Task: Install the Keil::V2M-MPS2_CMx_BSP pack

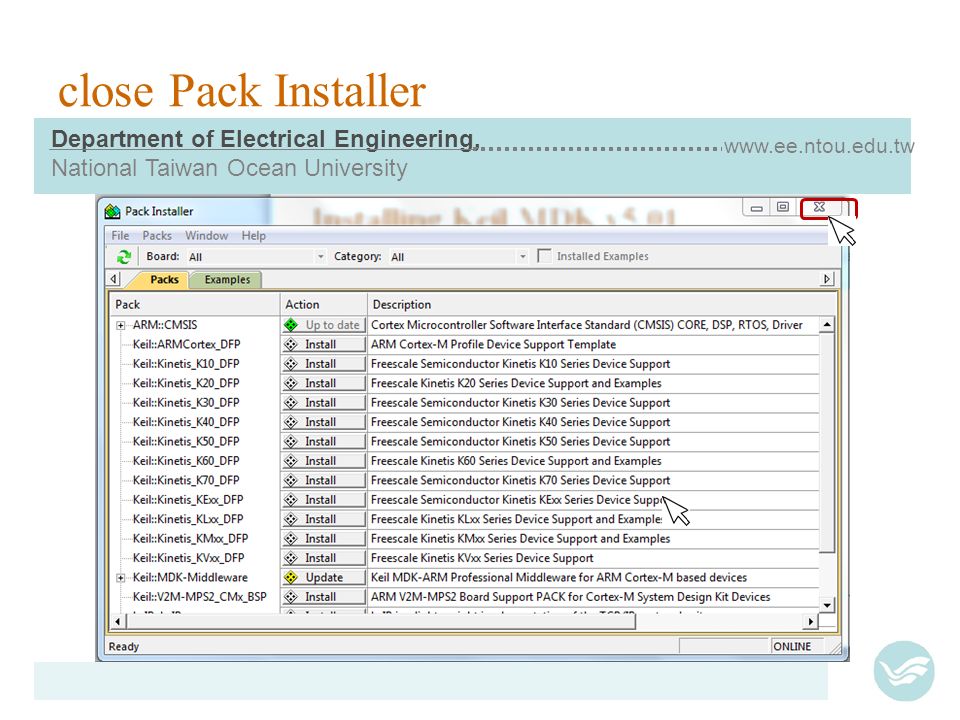Action: pyautogui.click(x=324, y=597)
